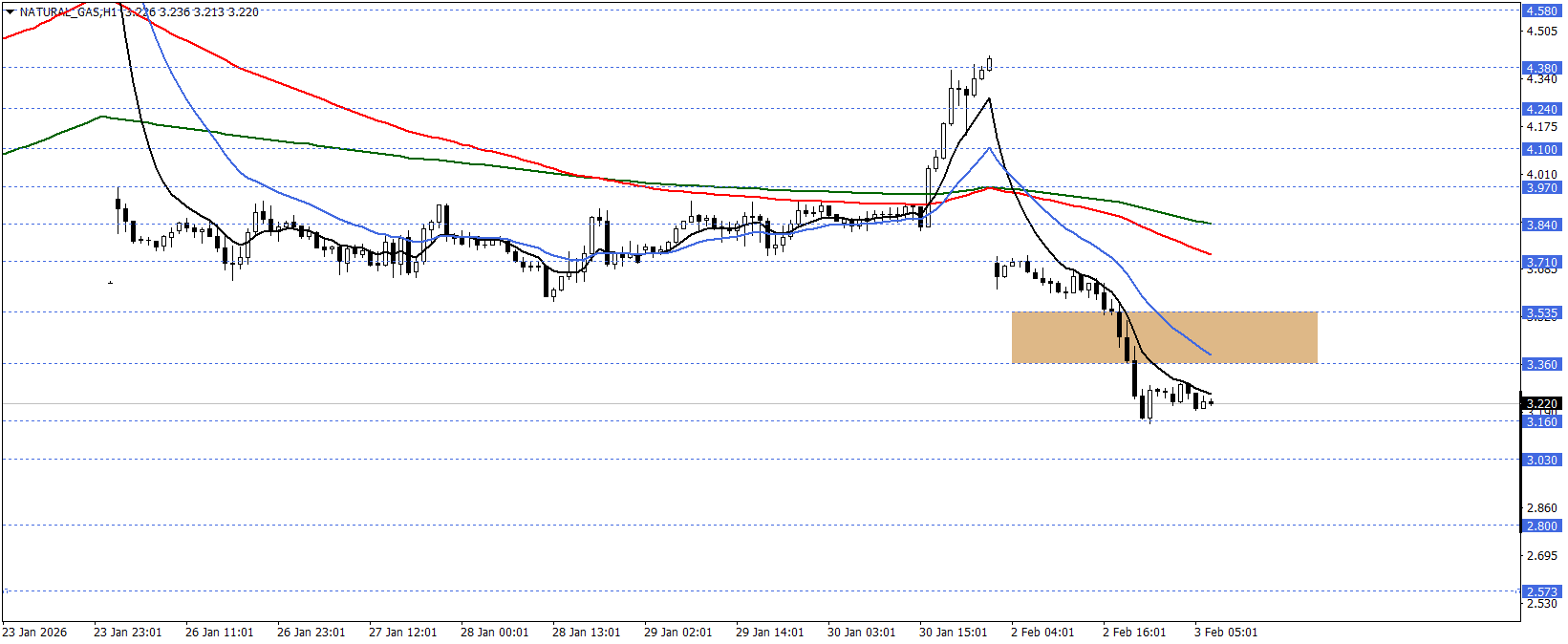Select the 2 Feb 16:01 time label
The height and width of the screenshot is (644, 1568).
pyautogui.click(x=1134, y=633)
